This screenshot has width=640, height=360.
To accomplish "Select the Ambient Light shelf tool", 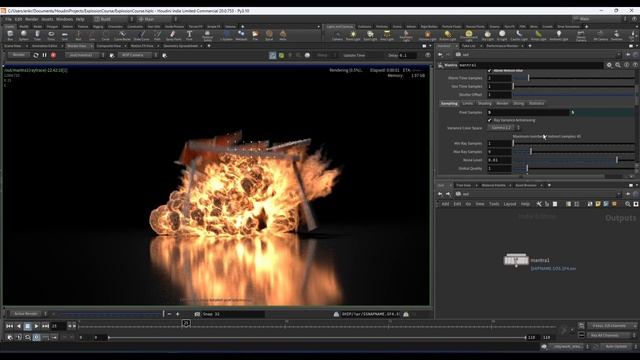I will pos(559,36).
